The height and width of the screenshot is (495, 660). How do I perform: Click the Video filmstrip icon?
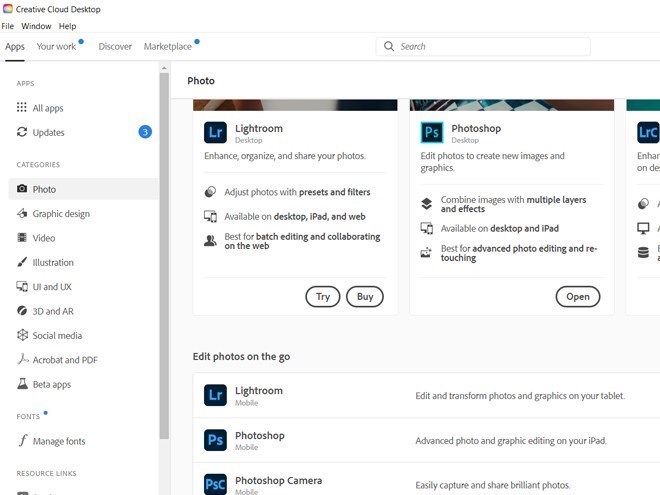click(22, 237)
